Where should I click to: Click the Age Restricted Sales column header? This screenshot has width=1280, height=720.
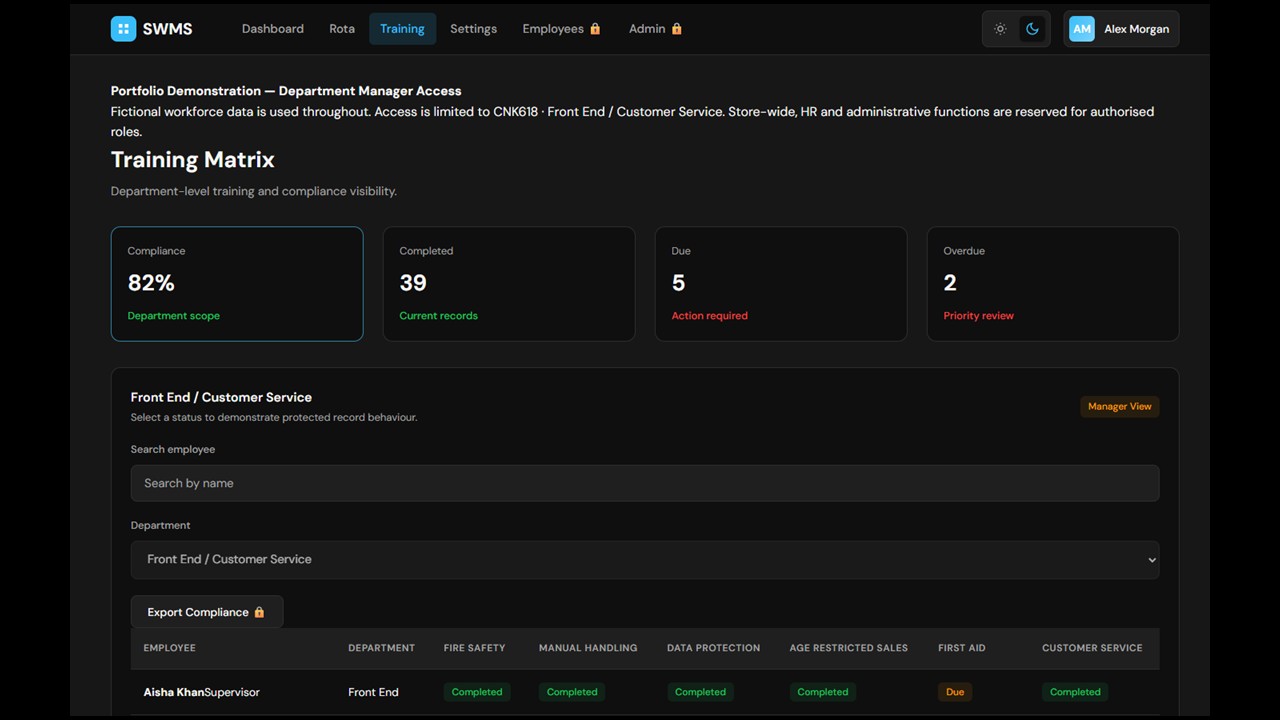849,648
